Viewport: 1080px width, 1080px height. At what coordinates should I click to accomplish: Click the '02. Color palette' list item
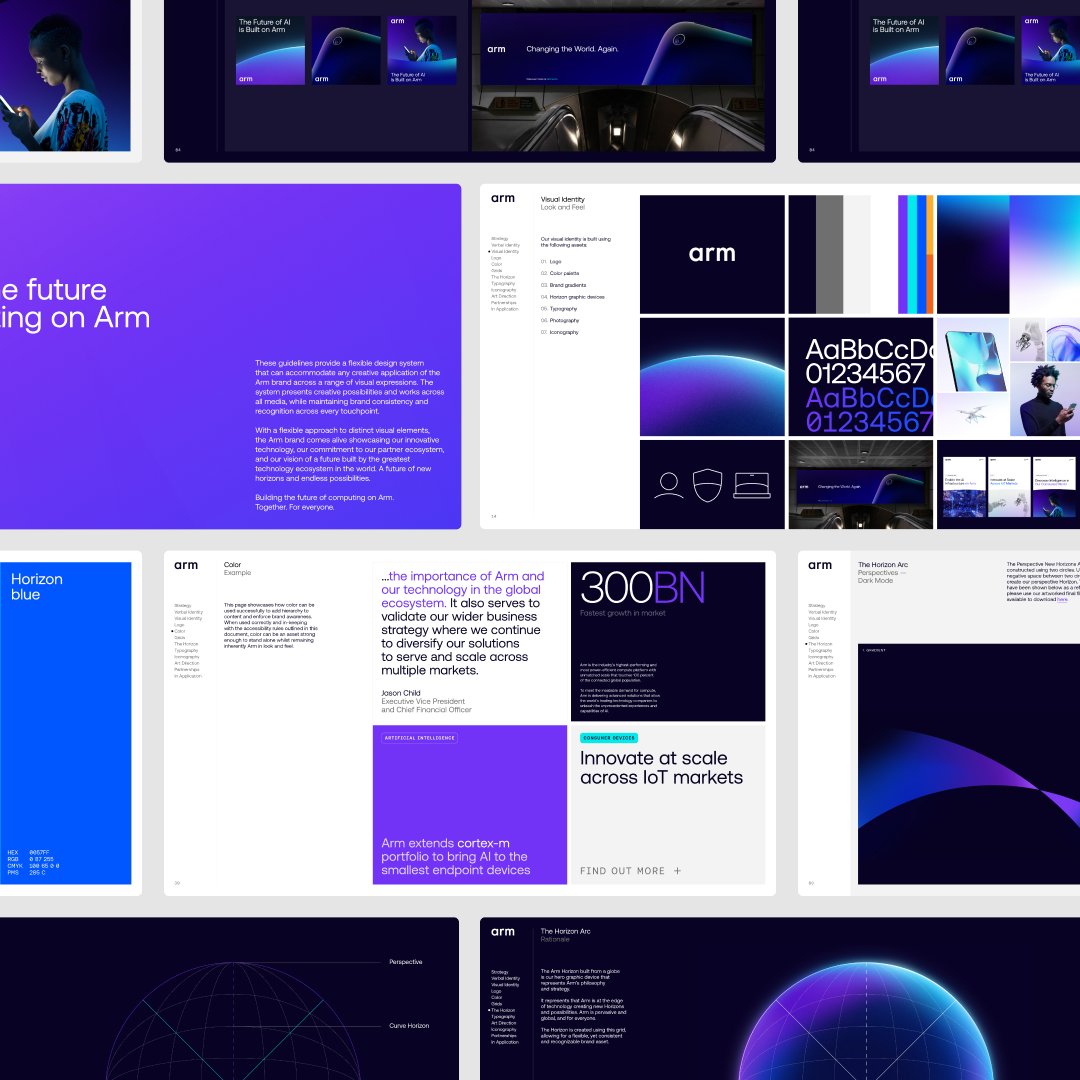coord(560,273)
